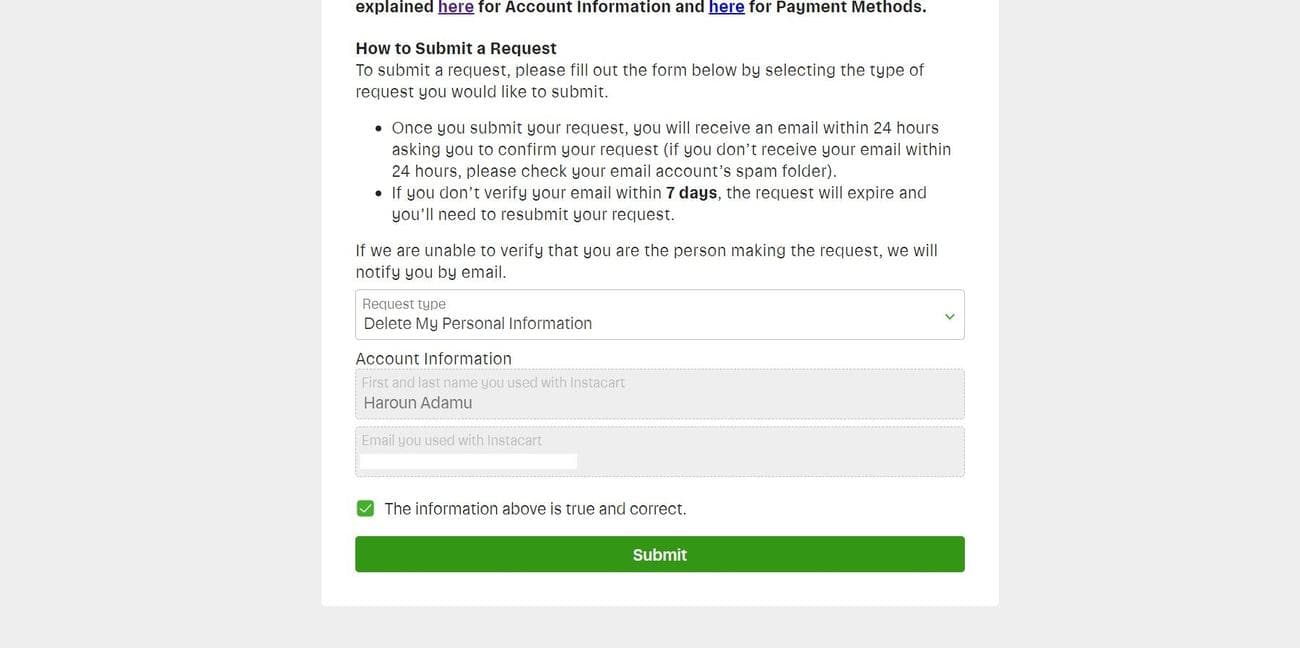Click the Account Information section label

pos(433,358)
